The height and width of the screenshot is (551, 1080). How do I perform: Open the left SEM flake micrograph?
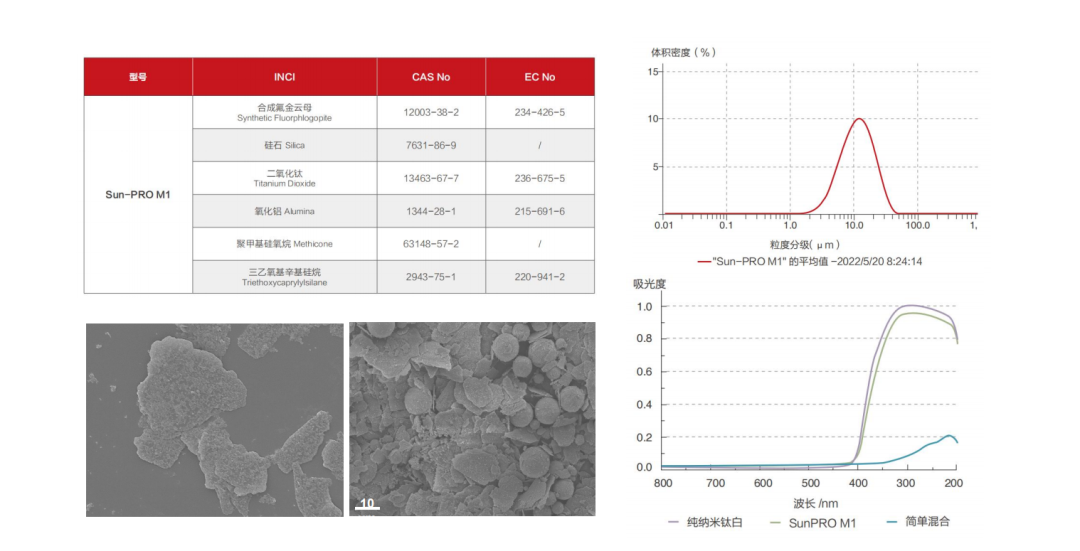[214, 419]
